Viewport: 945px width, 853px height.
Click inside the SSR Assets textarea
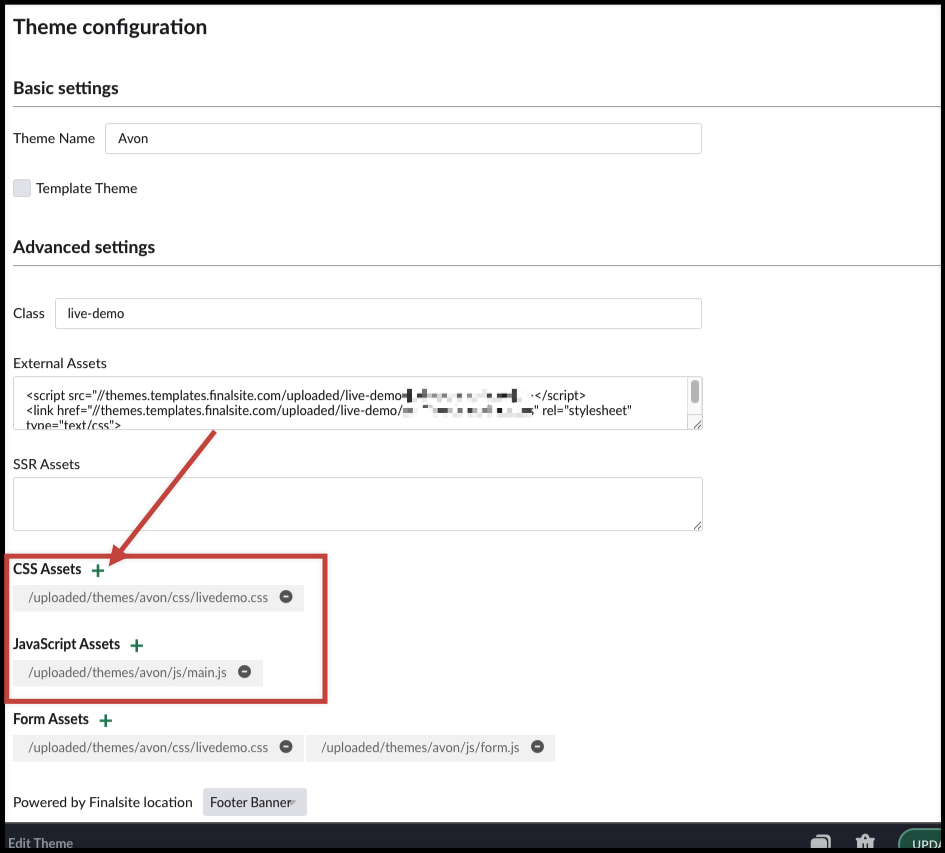357,504
